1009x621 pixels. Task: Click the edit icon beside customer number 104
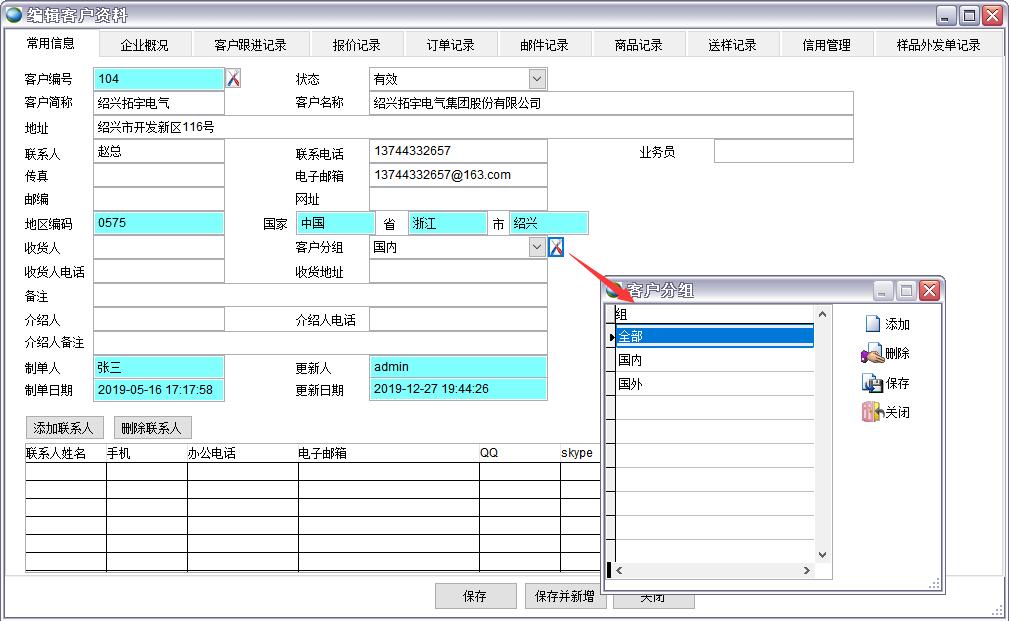point(233,79)
